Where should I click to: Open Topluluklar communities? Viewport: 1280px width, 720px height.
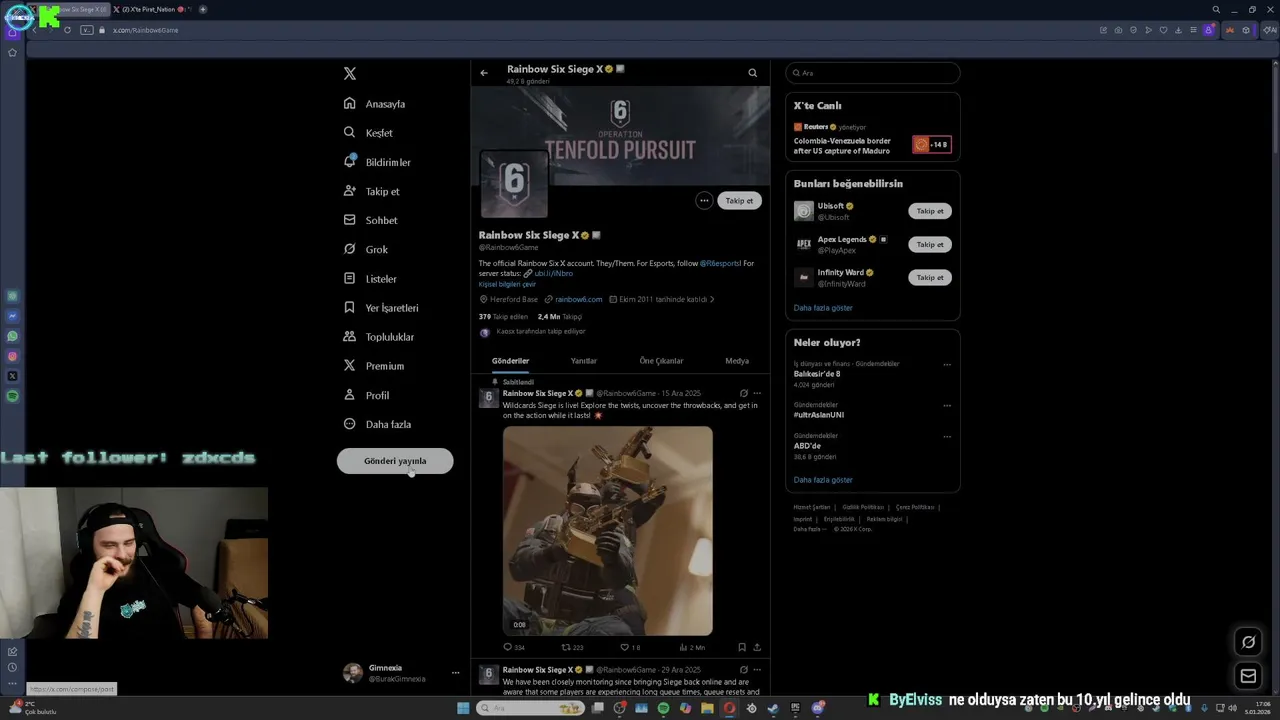click(378, 337)
